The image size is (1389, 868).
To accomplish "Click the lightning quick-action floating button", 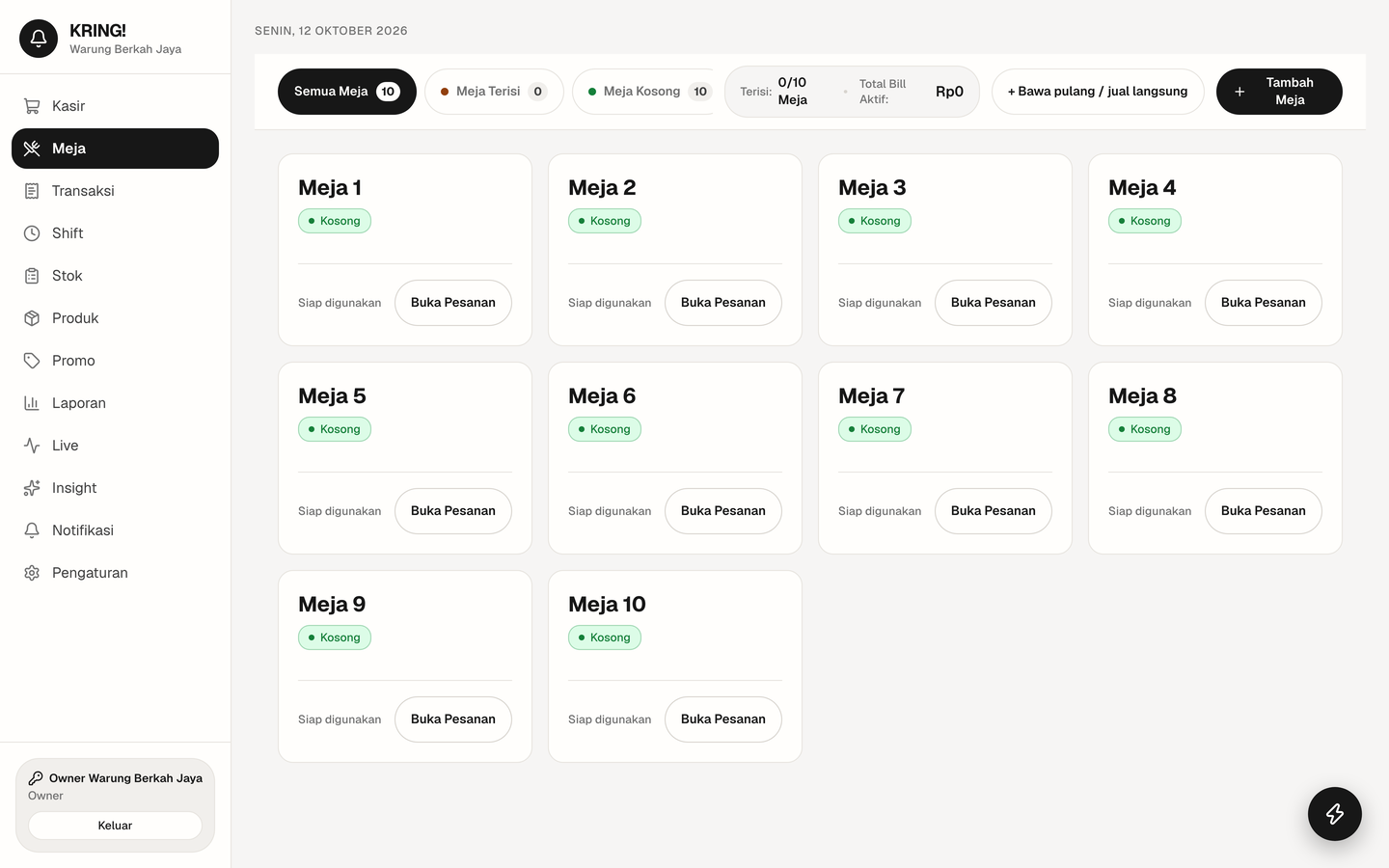I will (x=1335, y=814).
